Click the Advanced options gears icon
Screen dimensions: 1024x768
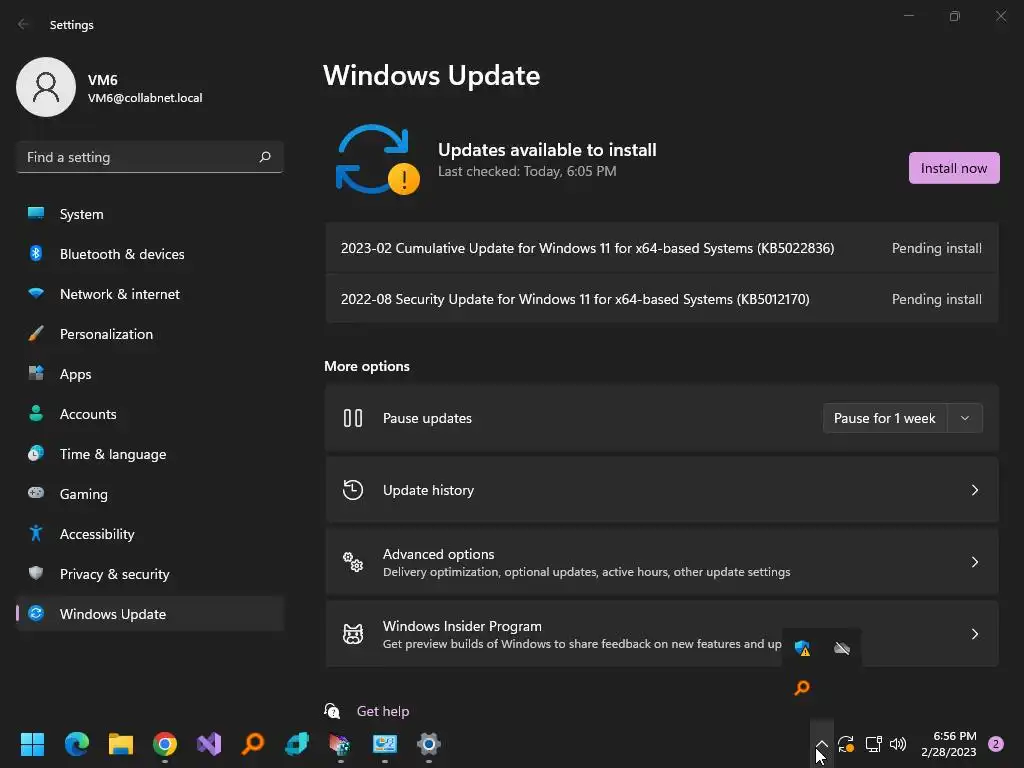click(x=353, y=562)
